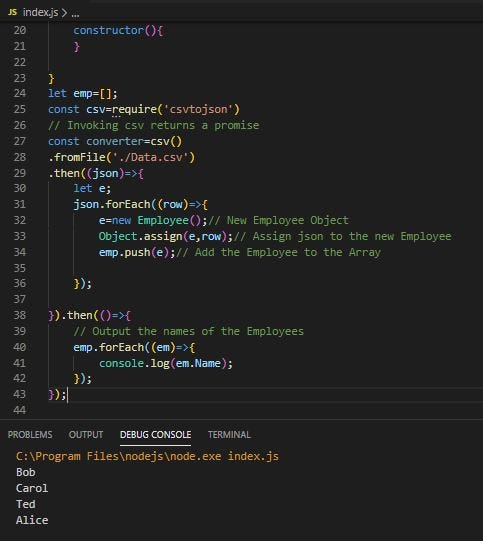Click 'let emp=[];' on line 24
Screen dimensions: 483x541
coord(83,94)
